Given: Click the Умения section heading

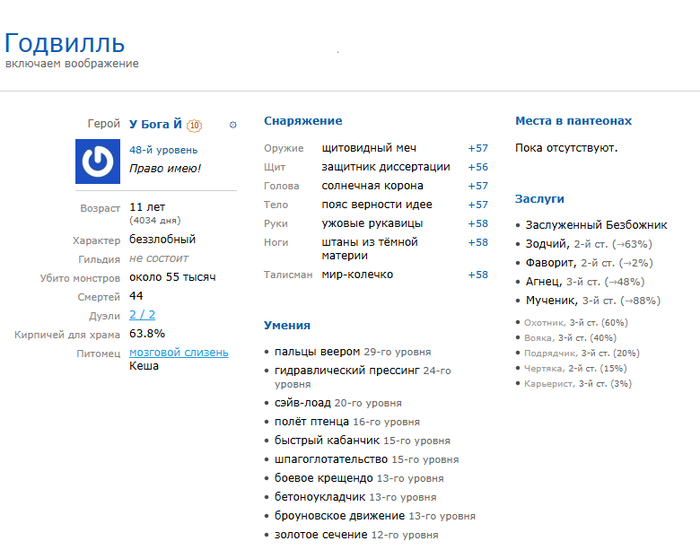Looking at the screenshot, I should tap(287, 325).
